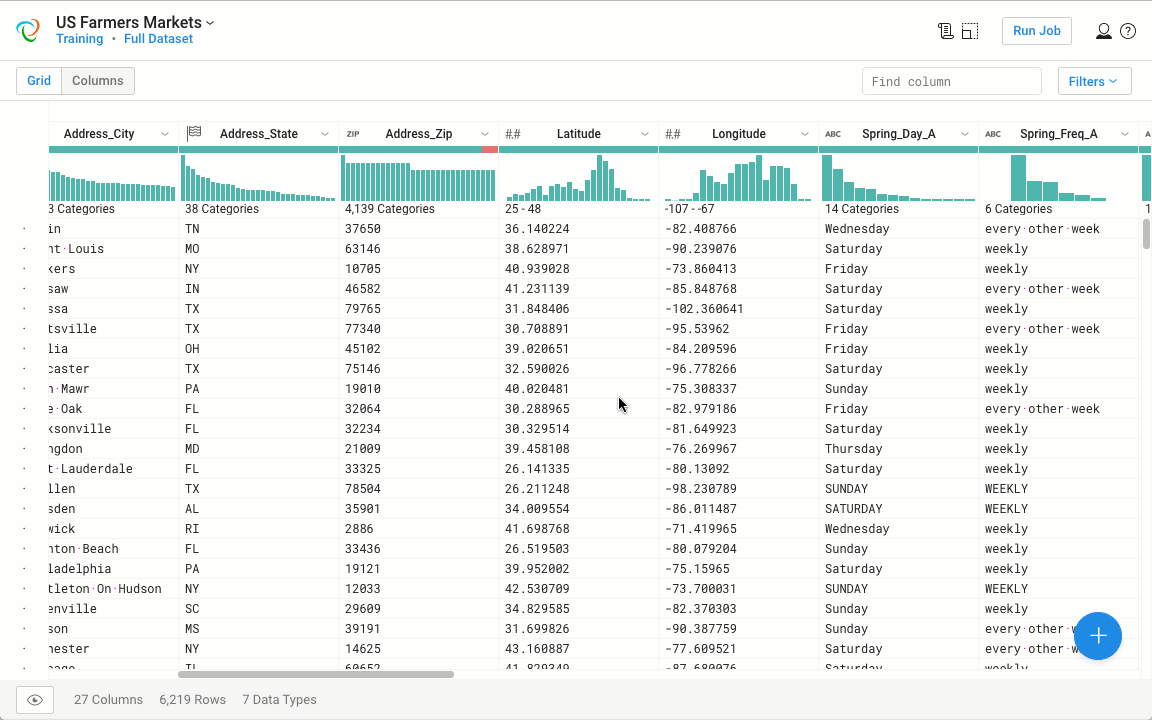Select the latitude cell "26.519503"

tap(537, 549)
